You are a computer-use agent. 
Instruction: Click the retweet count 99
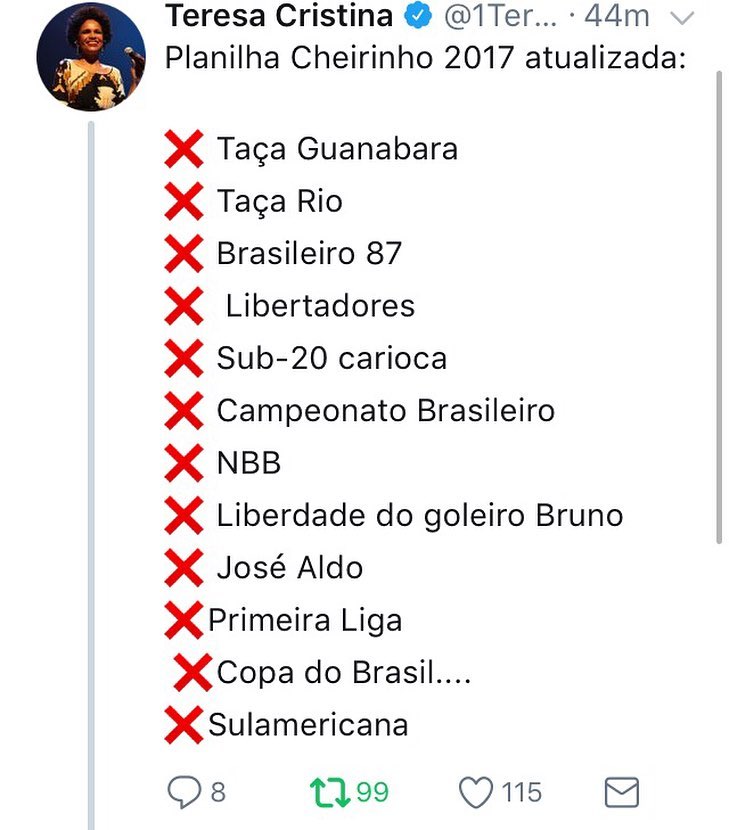point(373,793)
